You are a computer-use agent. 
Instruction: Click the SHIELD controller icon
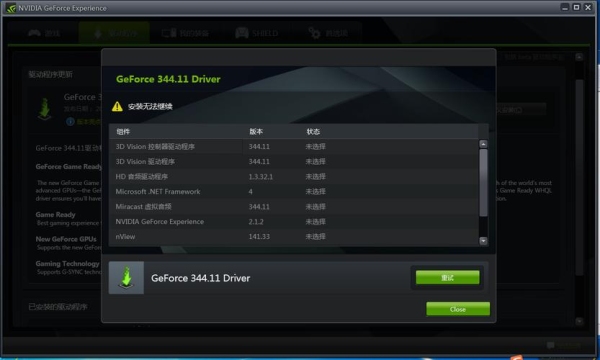(242, 33)
